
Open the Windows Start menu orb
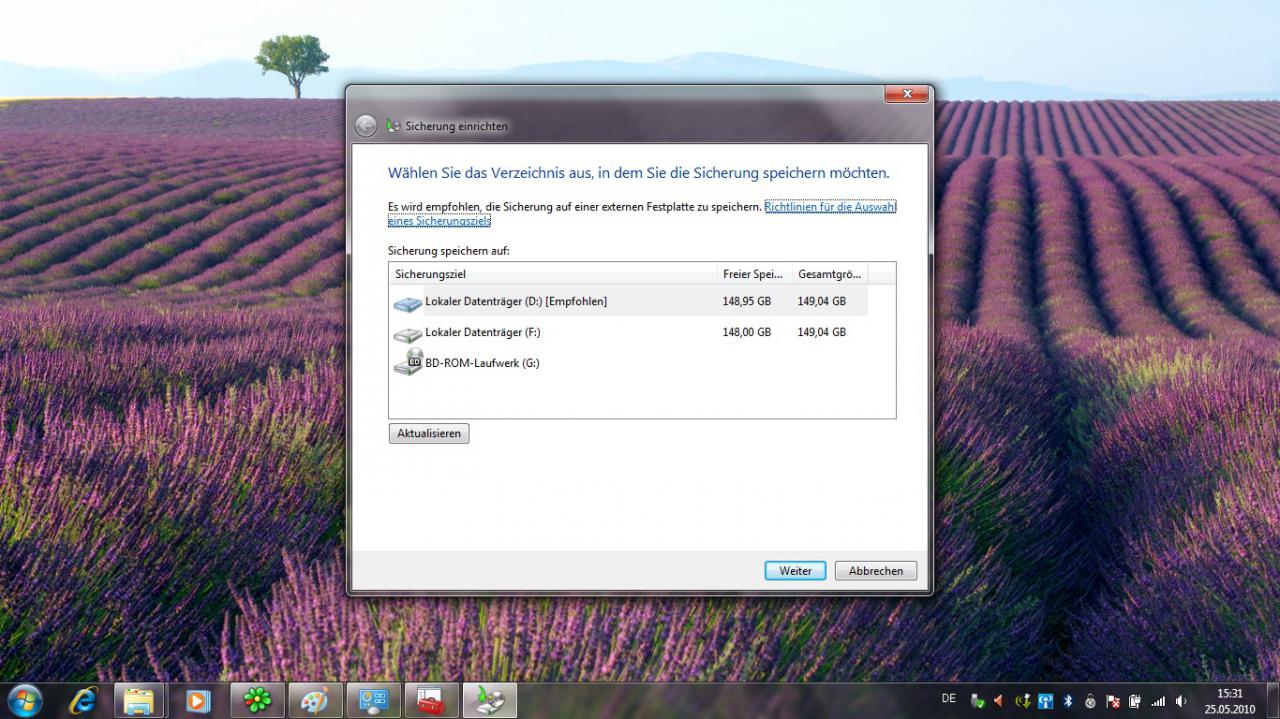coord(24,700)
